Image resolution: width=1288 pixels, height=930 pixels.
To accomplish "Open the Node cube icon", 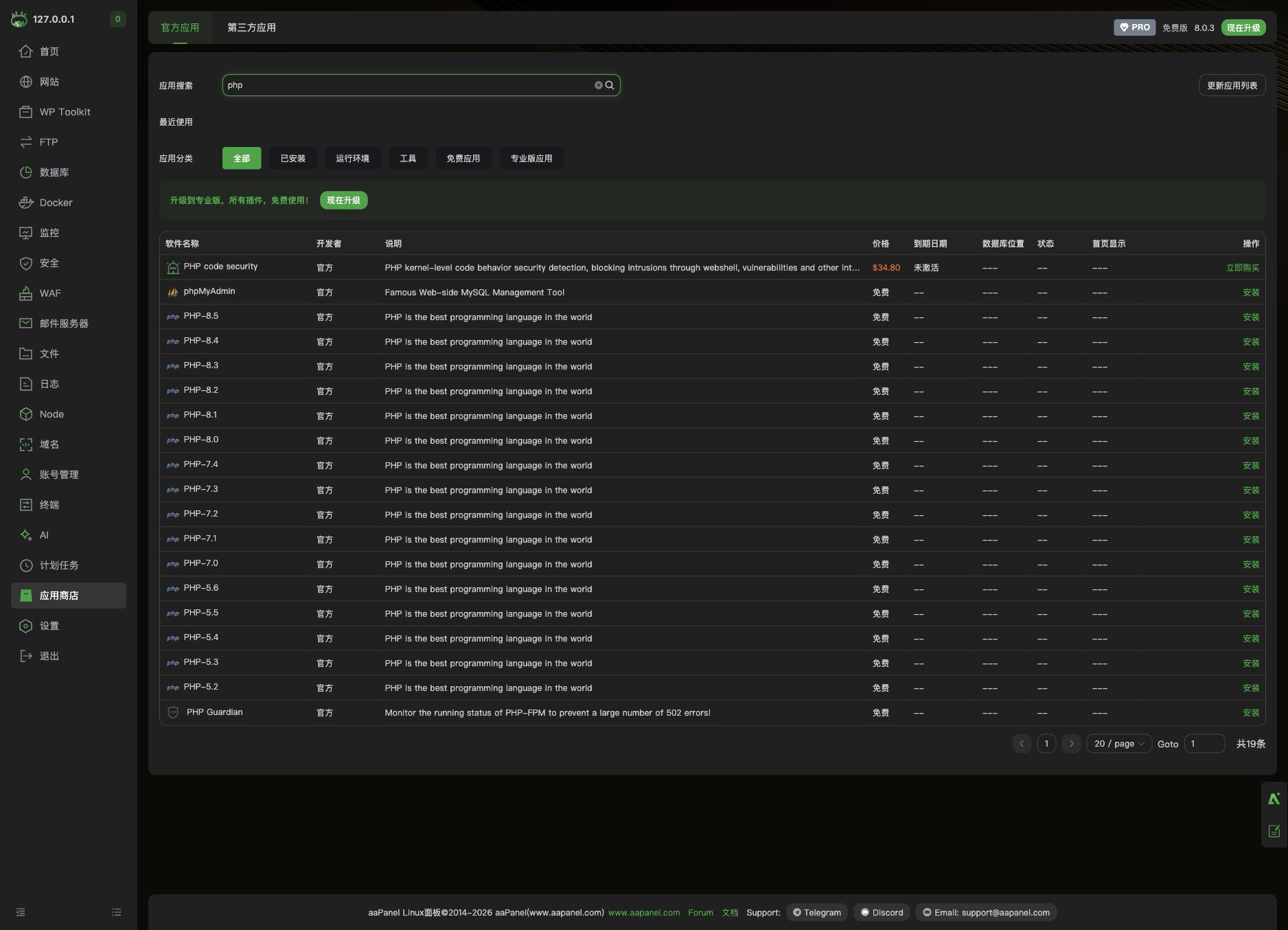I will (x=26, y=414).
